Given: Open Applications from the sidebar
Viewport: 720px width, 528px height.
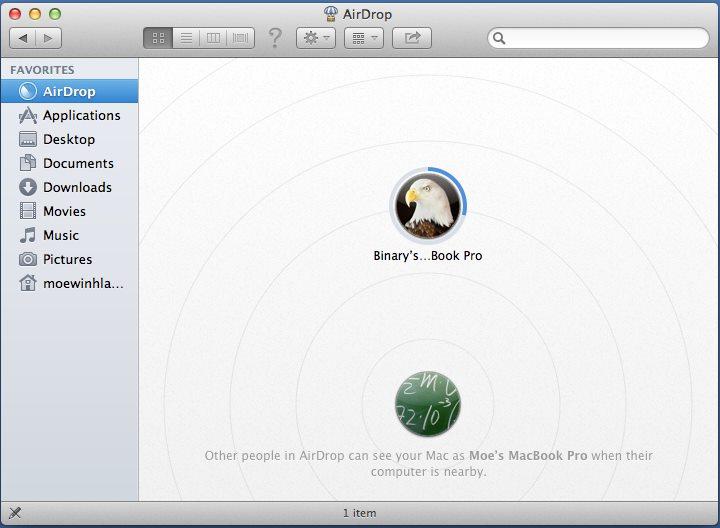Looking at the screenshot, I should click(69, 115).
